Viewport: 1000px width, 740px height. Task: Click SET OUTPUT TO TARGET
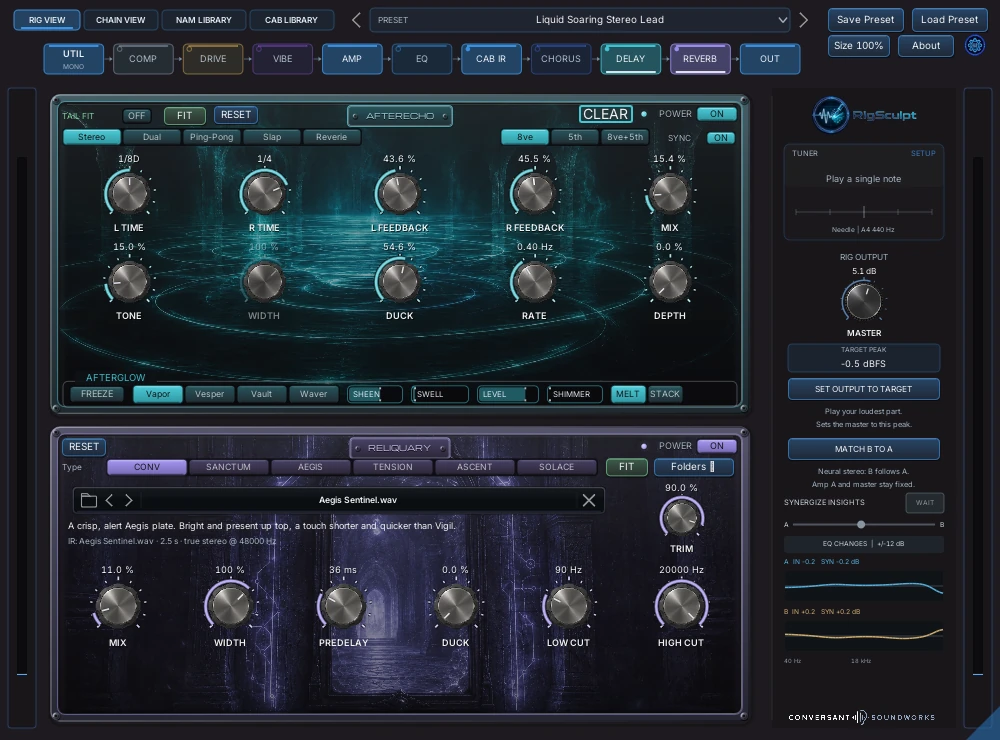pos(864,389)
